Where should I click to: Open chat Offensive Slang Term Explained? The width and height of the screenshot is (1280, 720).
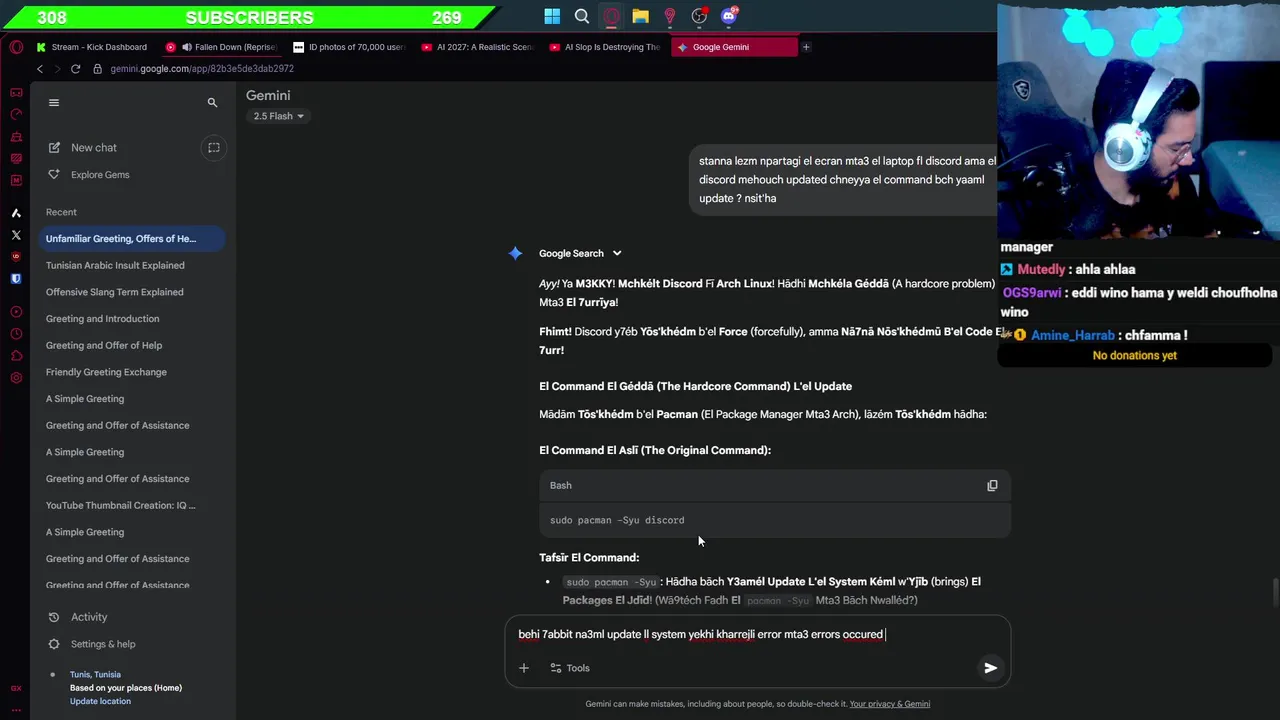click(114, 292)
